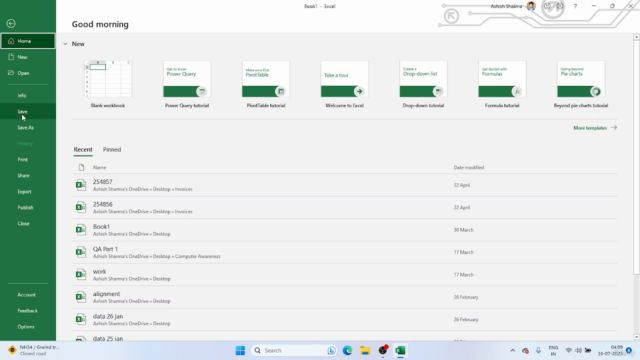Click Excel file icon beside data 26 jan

pos(81,320)
